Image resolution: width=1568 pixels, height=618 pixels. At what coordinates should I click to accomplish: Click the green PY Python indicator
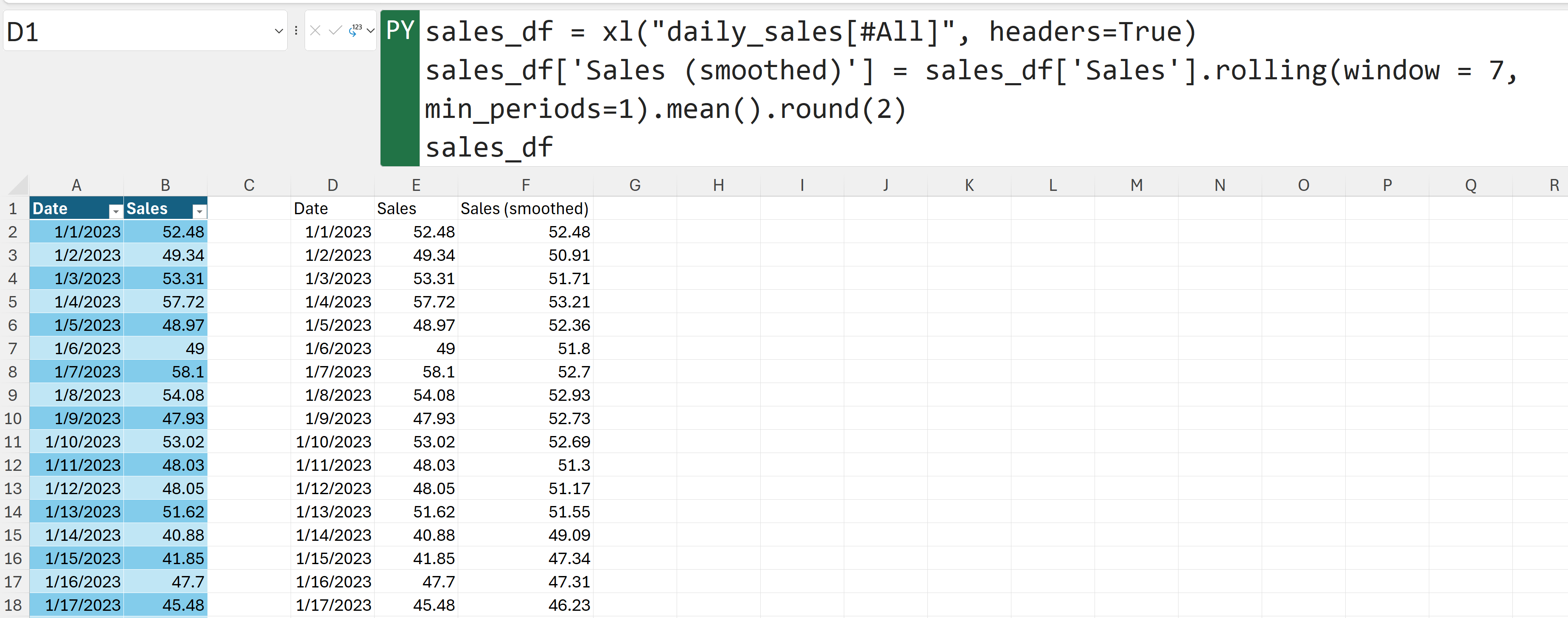pyautogui.click(x=400, y=31)
